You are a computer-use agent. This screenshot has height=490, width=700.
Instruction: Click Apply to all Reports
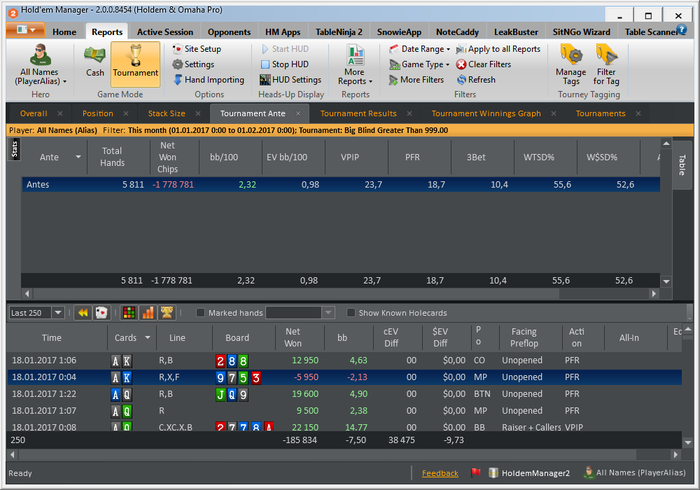(498, 49)
